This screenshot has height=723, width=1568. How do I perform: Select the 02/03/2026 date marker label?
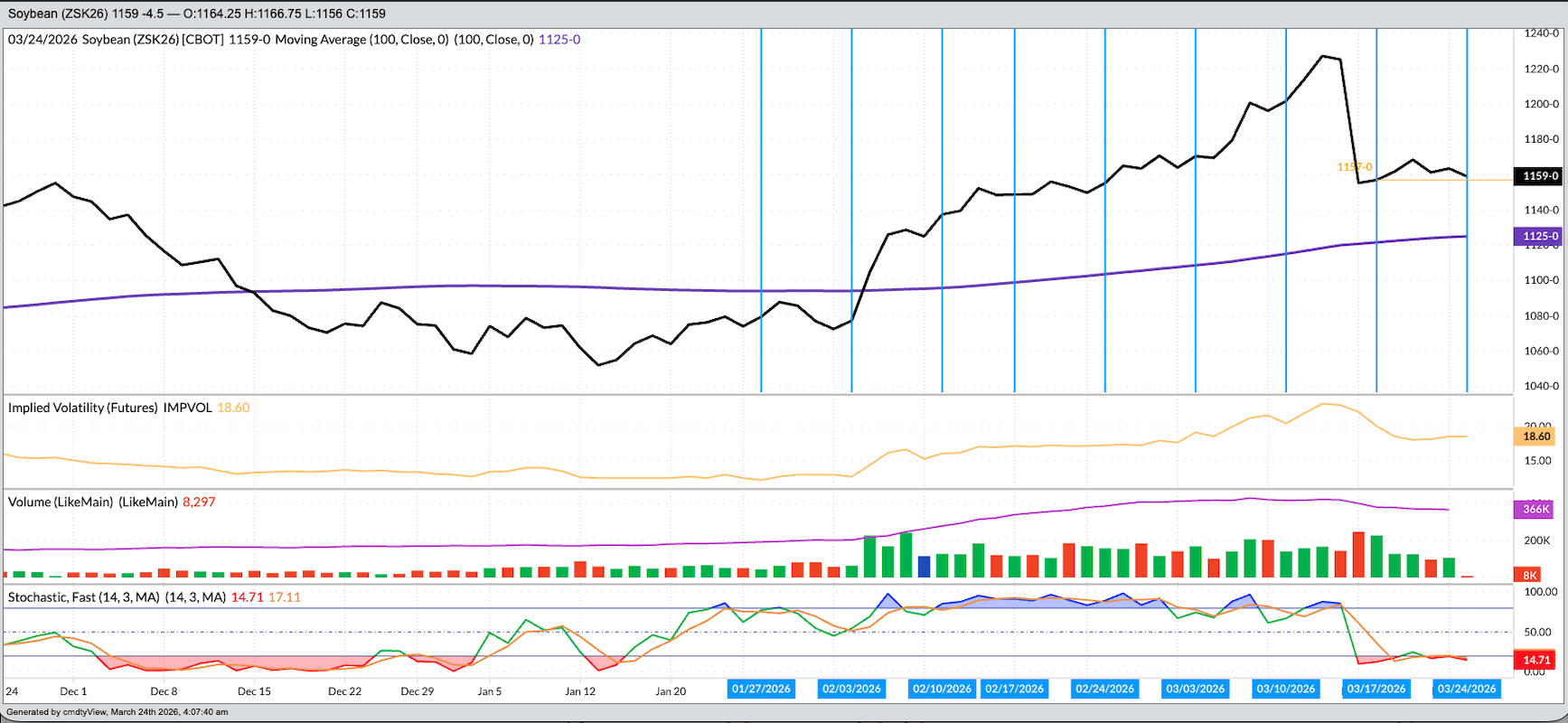[851, 689]
